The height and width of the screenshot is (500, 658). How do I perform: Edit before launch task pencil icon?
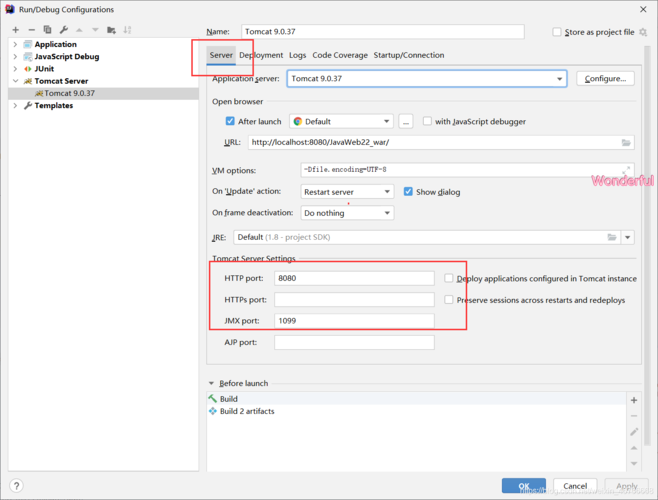[634, 432]
